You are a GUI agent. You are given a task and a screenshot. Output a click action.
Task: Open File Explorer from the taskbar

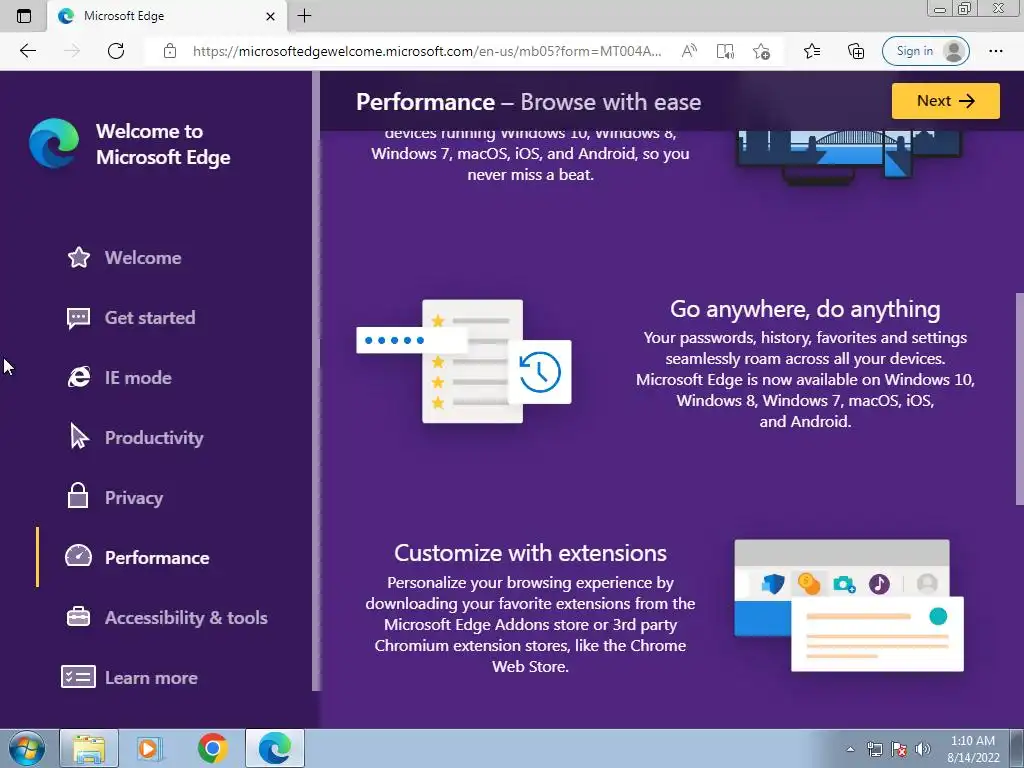coord(89,748)
